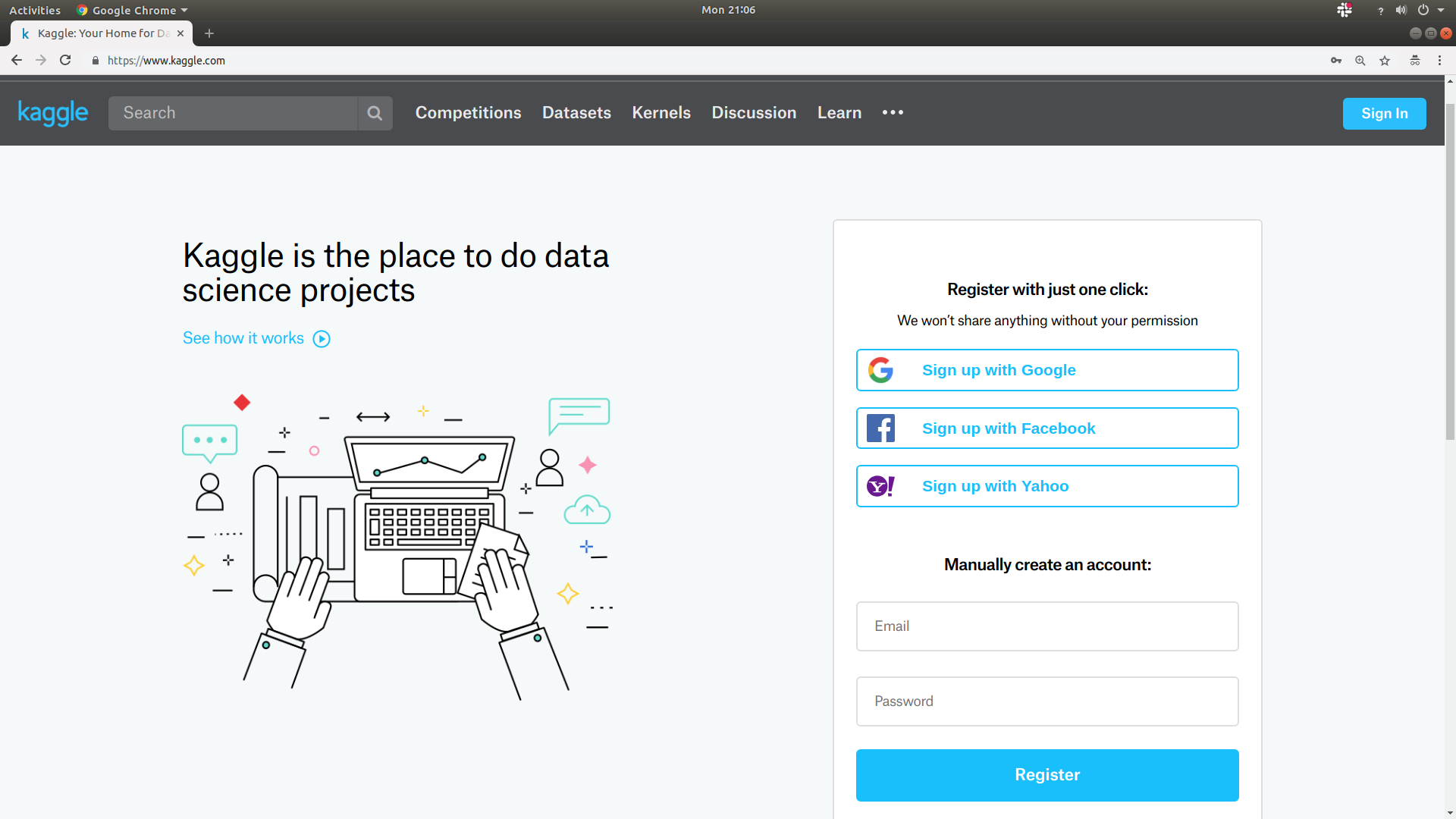Go to the Datasets section
This screenshot has width=1456, height=819.
pos(576,113)
